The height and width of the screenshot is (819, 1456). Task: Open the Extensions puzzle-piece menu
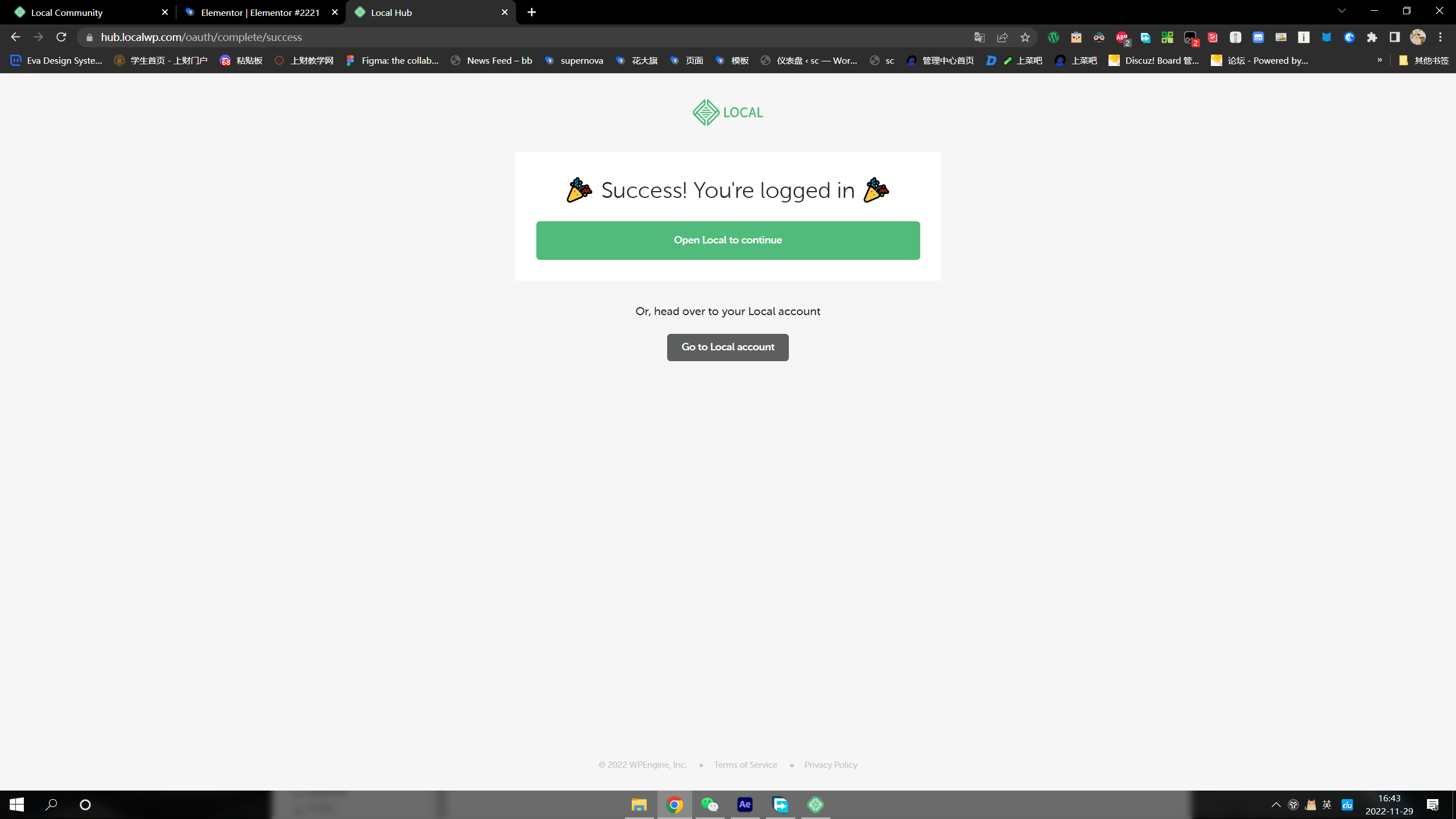[1372, 38]
